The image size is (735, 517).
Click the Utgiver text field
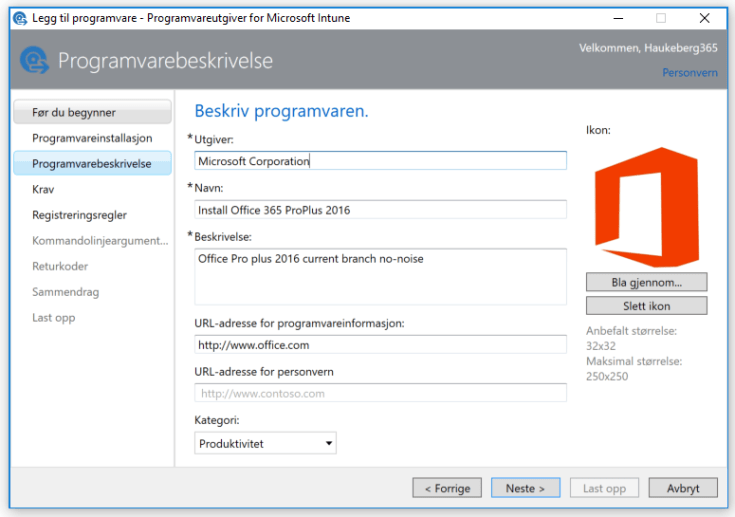tap(380, 160)
